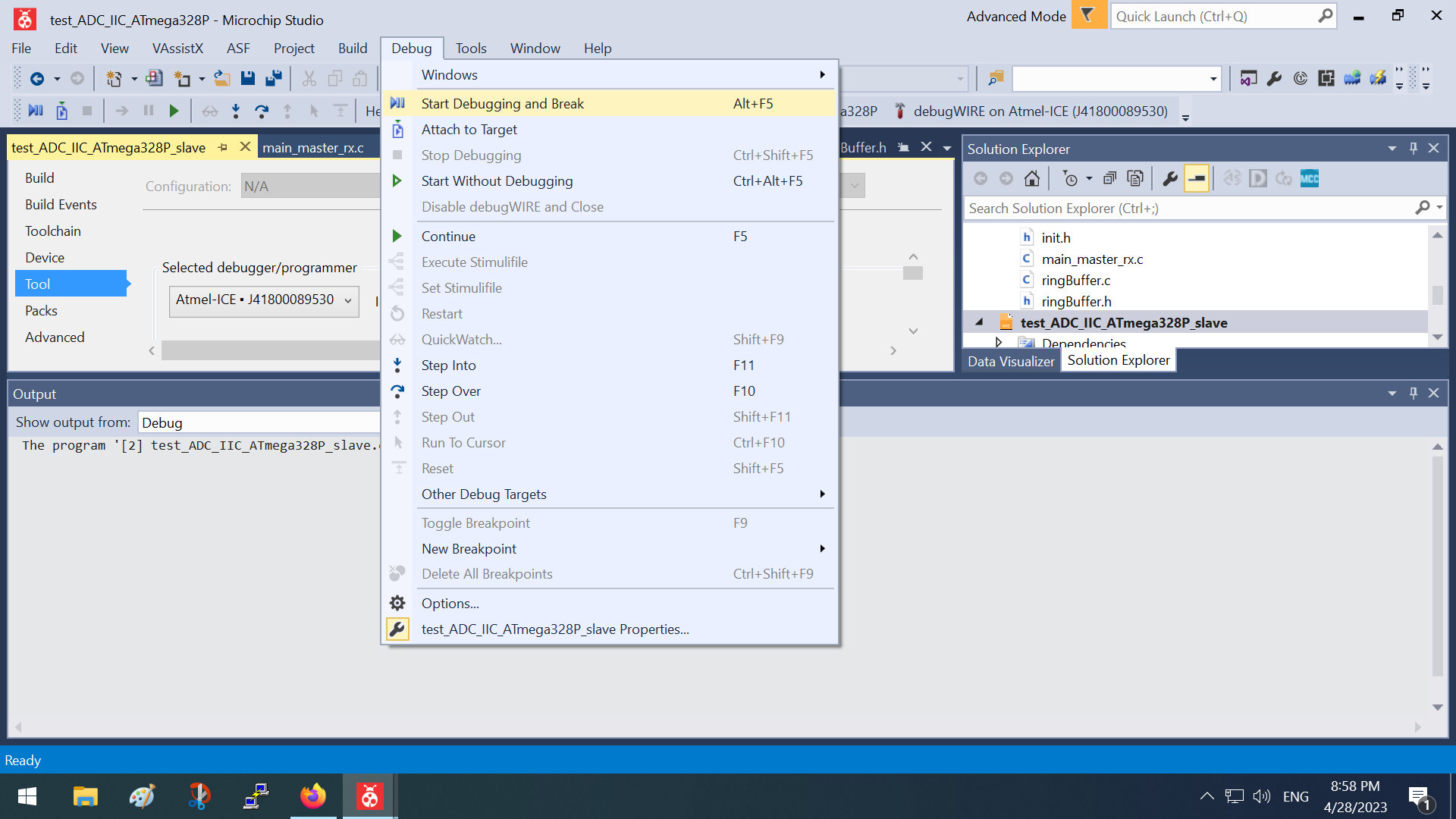The width and height of the screenshot is (1456, 819).
Task: Open the Device Programming lightning chip icon
Action: pos(1378,78)
